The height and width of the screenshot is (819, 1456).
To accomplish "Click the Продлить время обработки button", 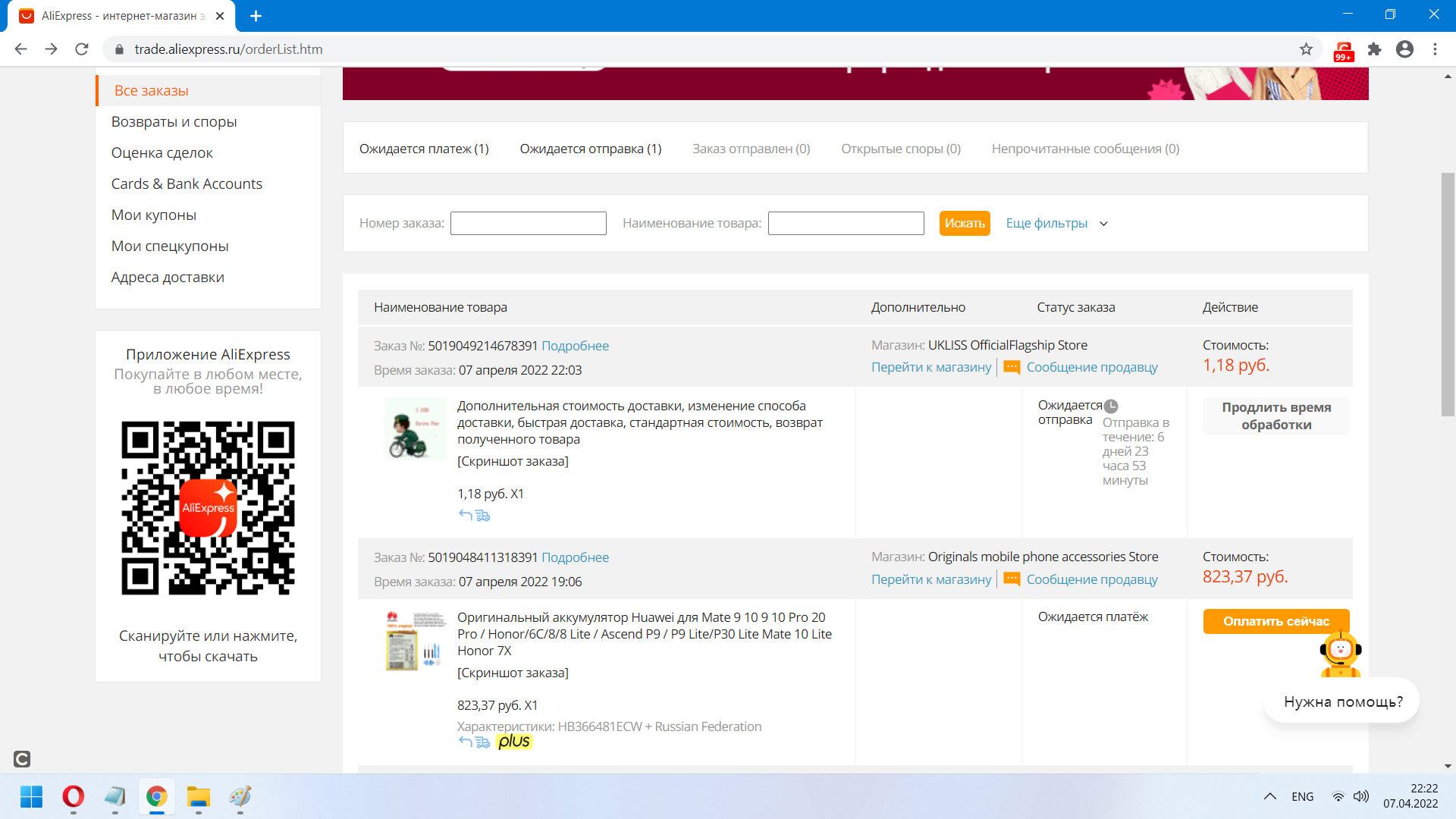I will (1276, 416).
